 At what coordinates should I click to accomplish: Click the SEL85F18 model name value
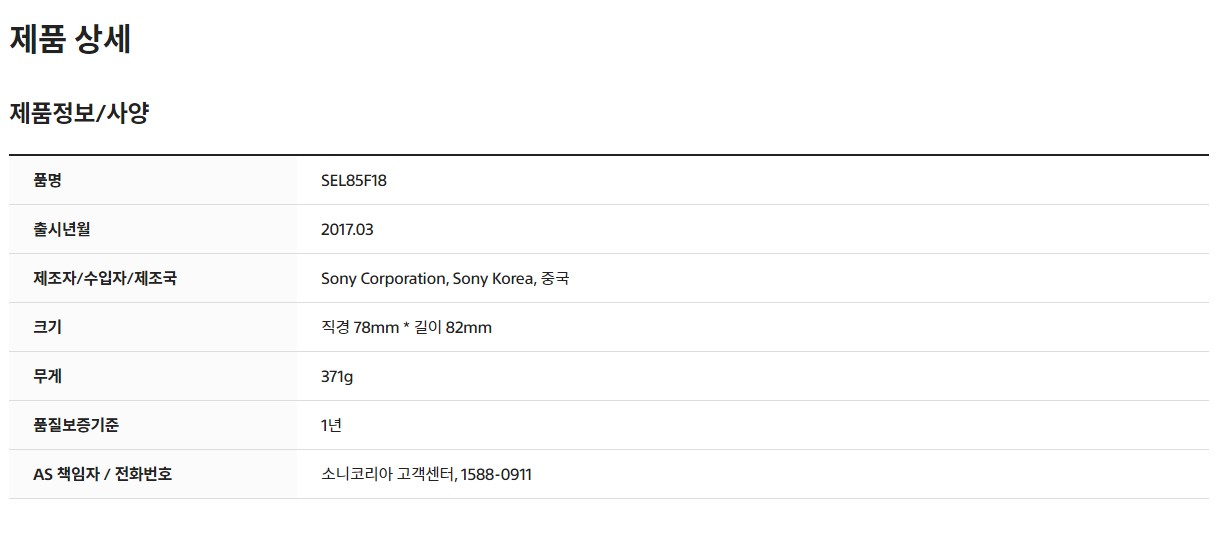(354, 180)
